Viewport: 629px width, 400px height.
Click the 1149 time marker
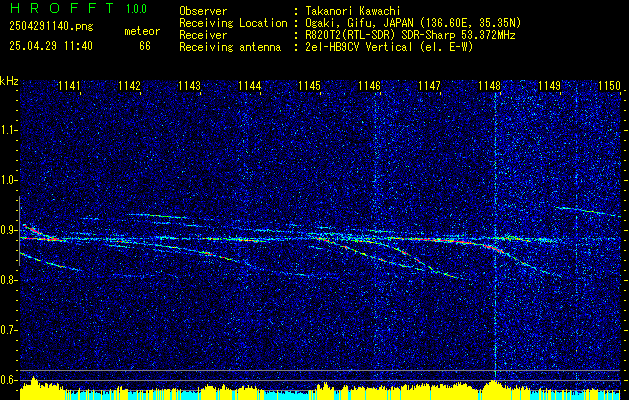click(549, 85)
